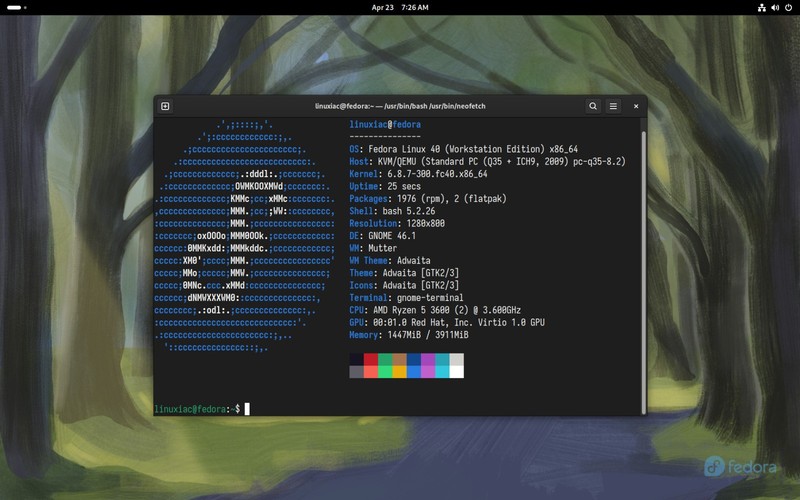The image size is (800, 500).
Task: Click the Shell line showing bash 5.2.26
Action: pyautogui.click(x=392, y=211)
